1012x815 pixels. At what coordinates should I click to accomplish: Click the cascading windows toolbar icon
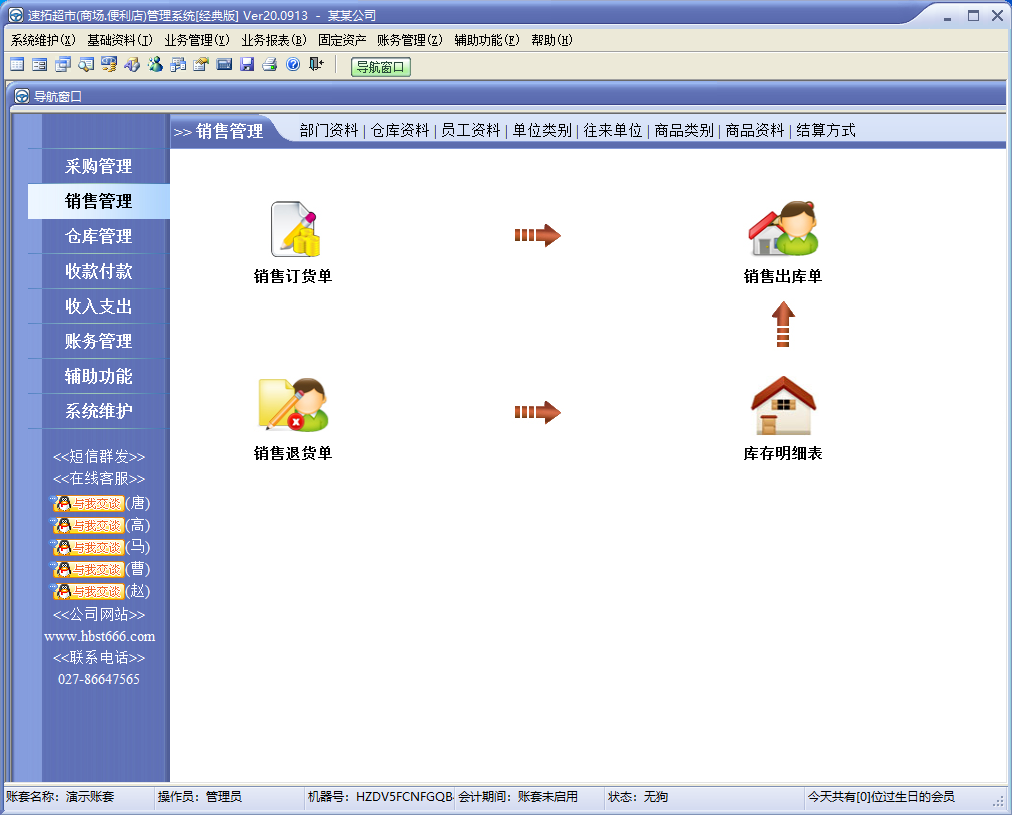(63, 65)
